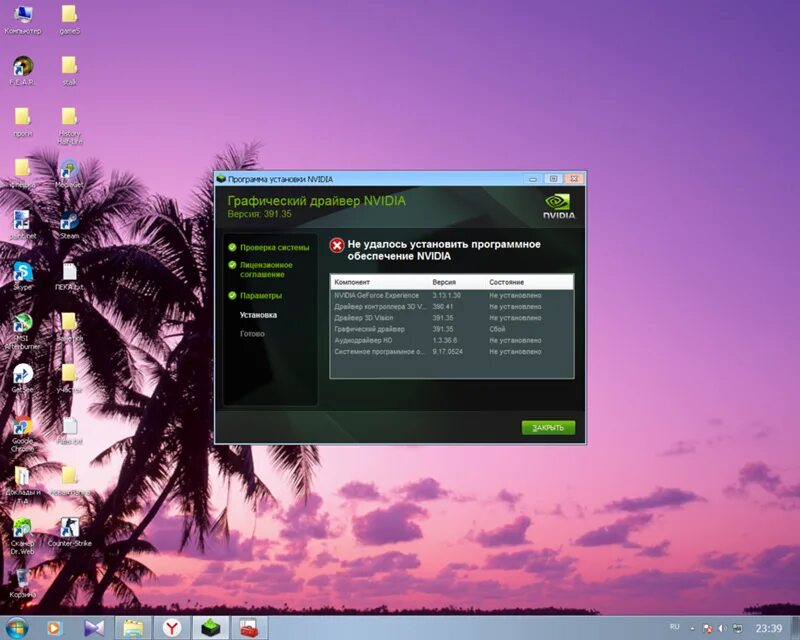
Task: Select the Драйвер контроллера 3D V... row
Action: (x=452, y=307)
